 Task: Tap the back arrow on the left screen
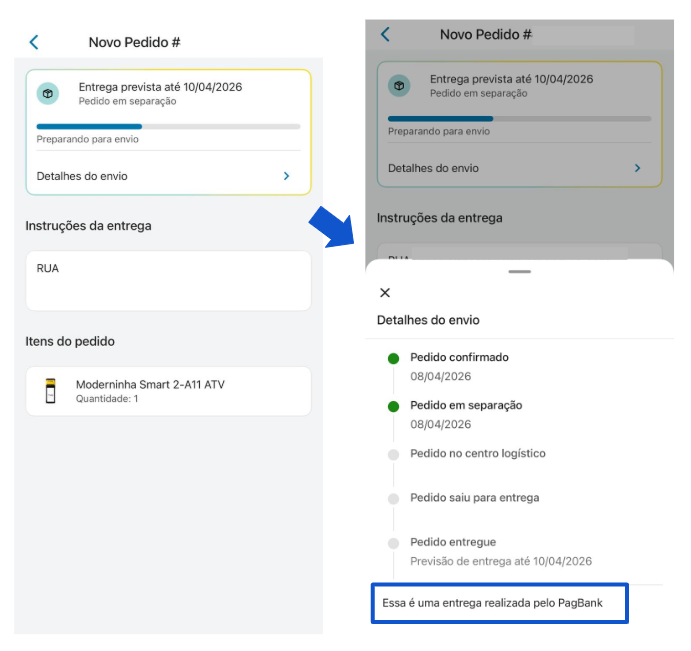point(34,42)
